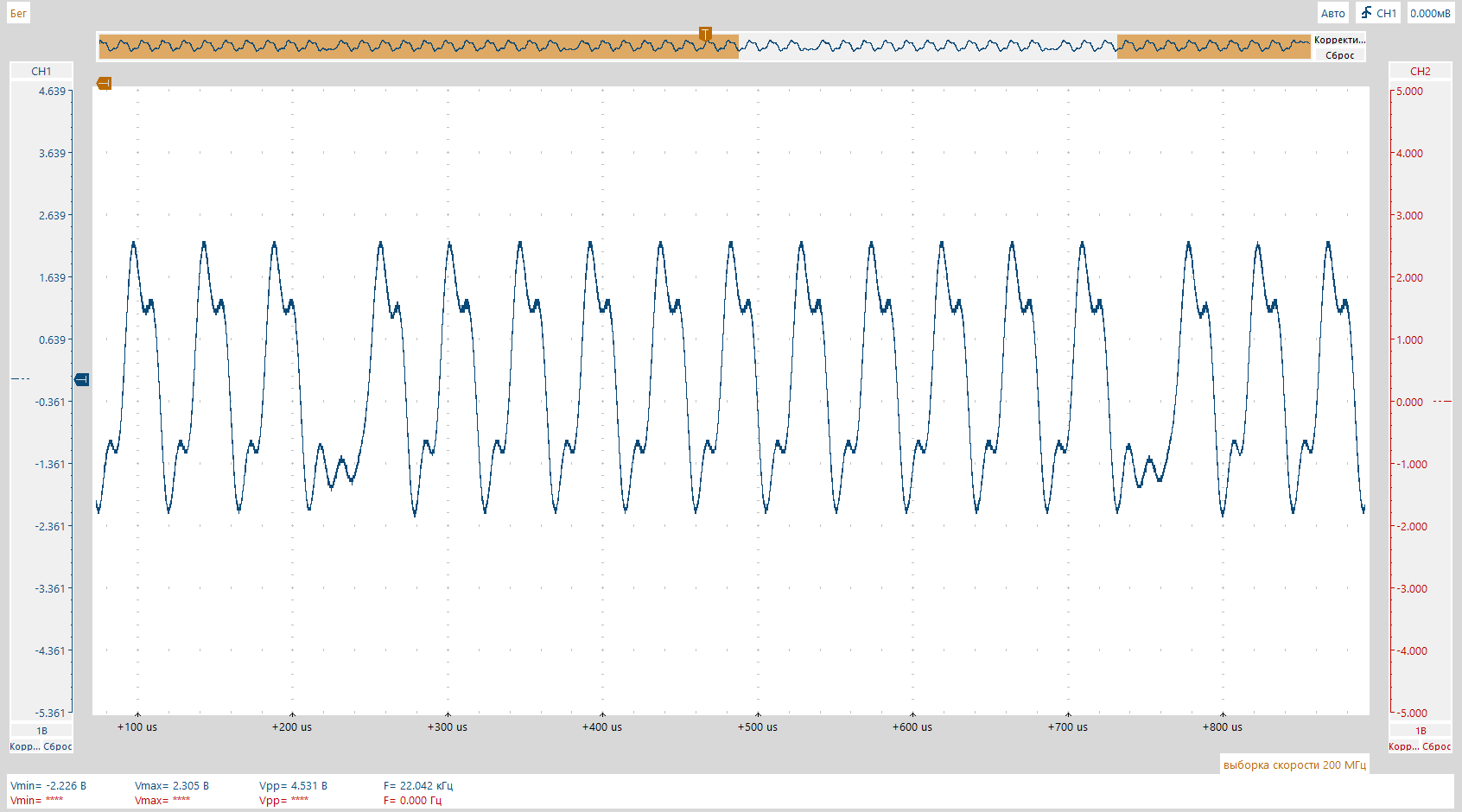The height and width of the screenshot is (812, 1462).
Task: Click the blue Vpp= 4.531 В measurement
Action: click(x=293, y=785)
